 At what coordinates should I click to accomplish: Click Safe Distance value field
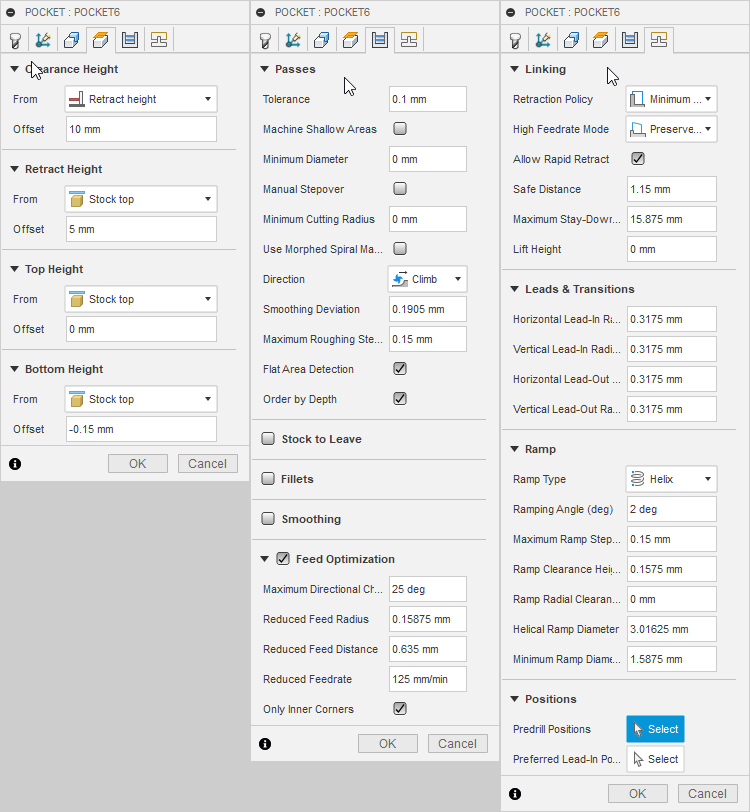pyautogui.click(x=672, y=189)
